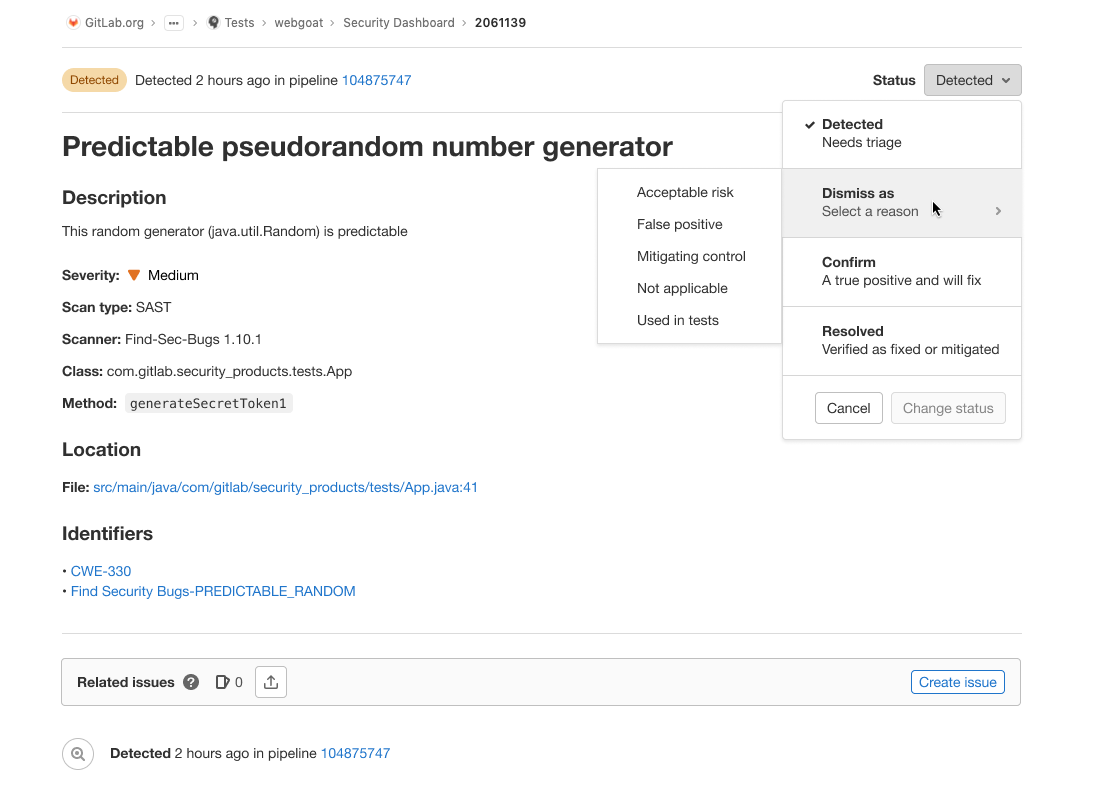Select Confirm as true positive status
1102x786 pixels.
(901, 271)
